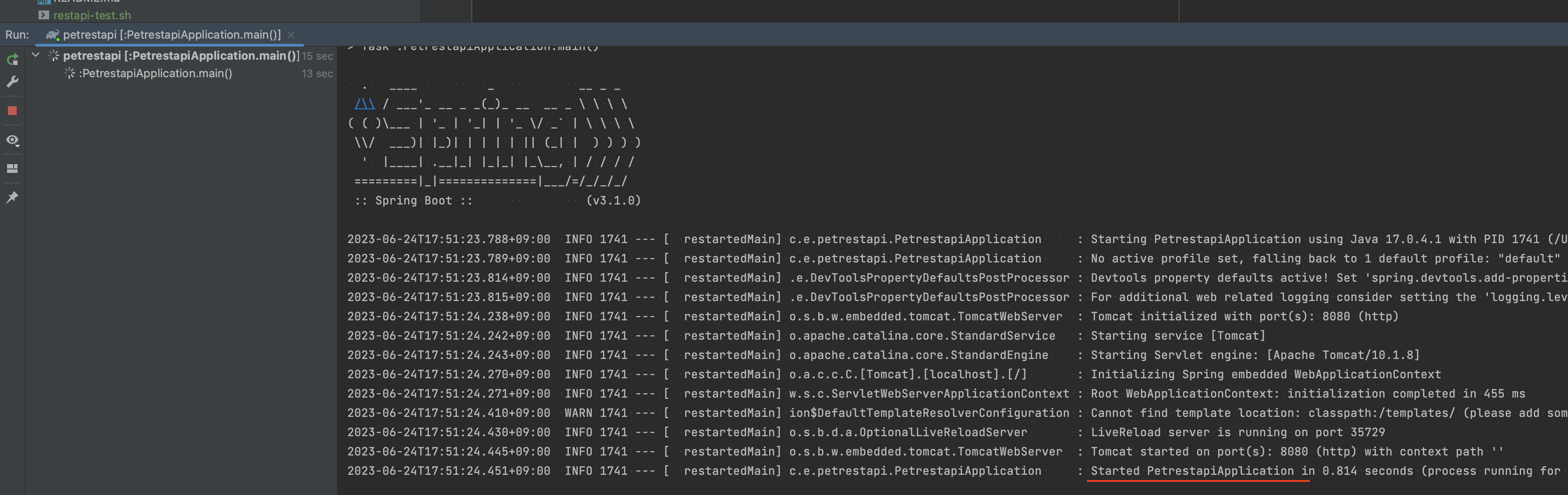This screenshot has height=495, width=1568.
Task: Click the blue progress indicator under the run tab
Action: [x=171, y=44]
